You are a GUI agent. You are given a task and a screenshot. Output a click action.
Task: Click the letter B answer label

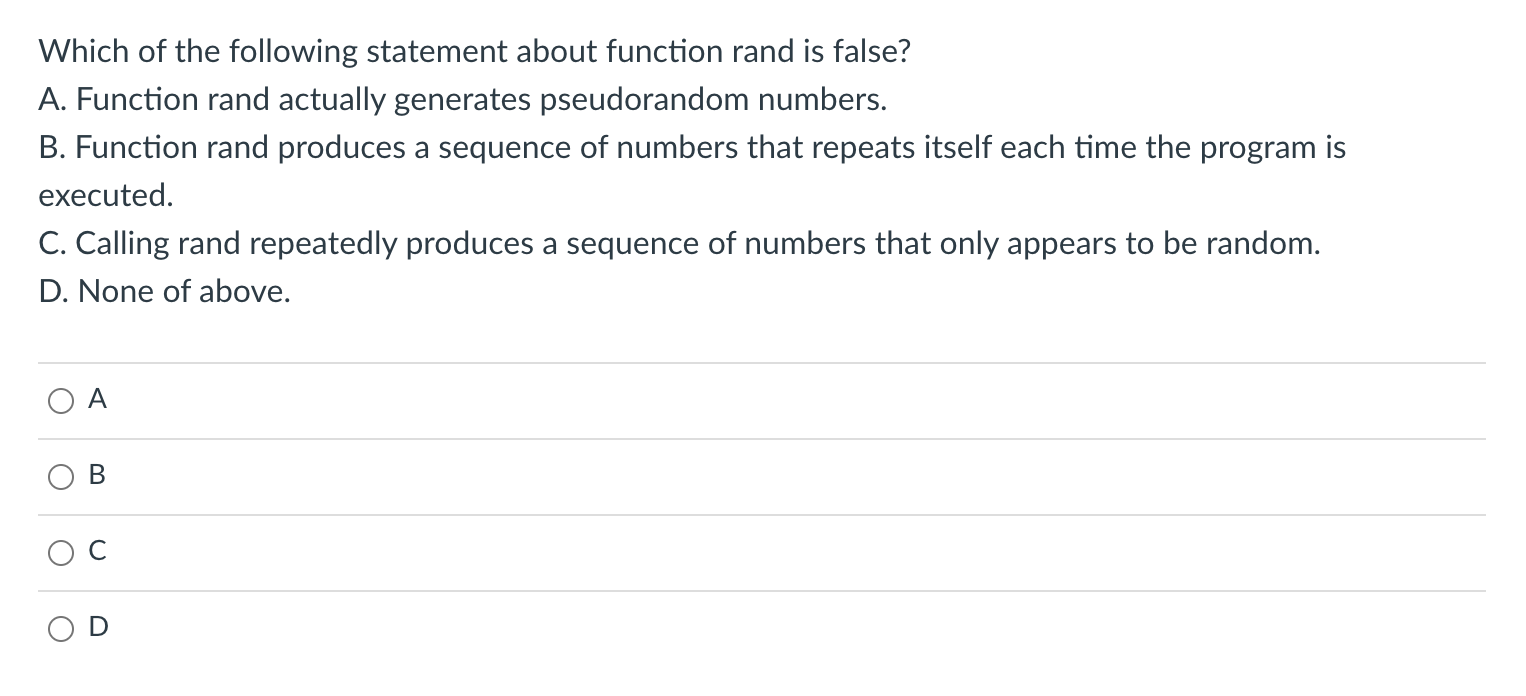(97, 476)
